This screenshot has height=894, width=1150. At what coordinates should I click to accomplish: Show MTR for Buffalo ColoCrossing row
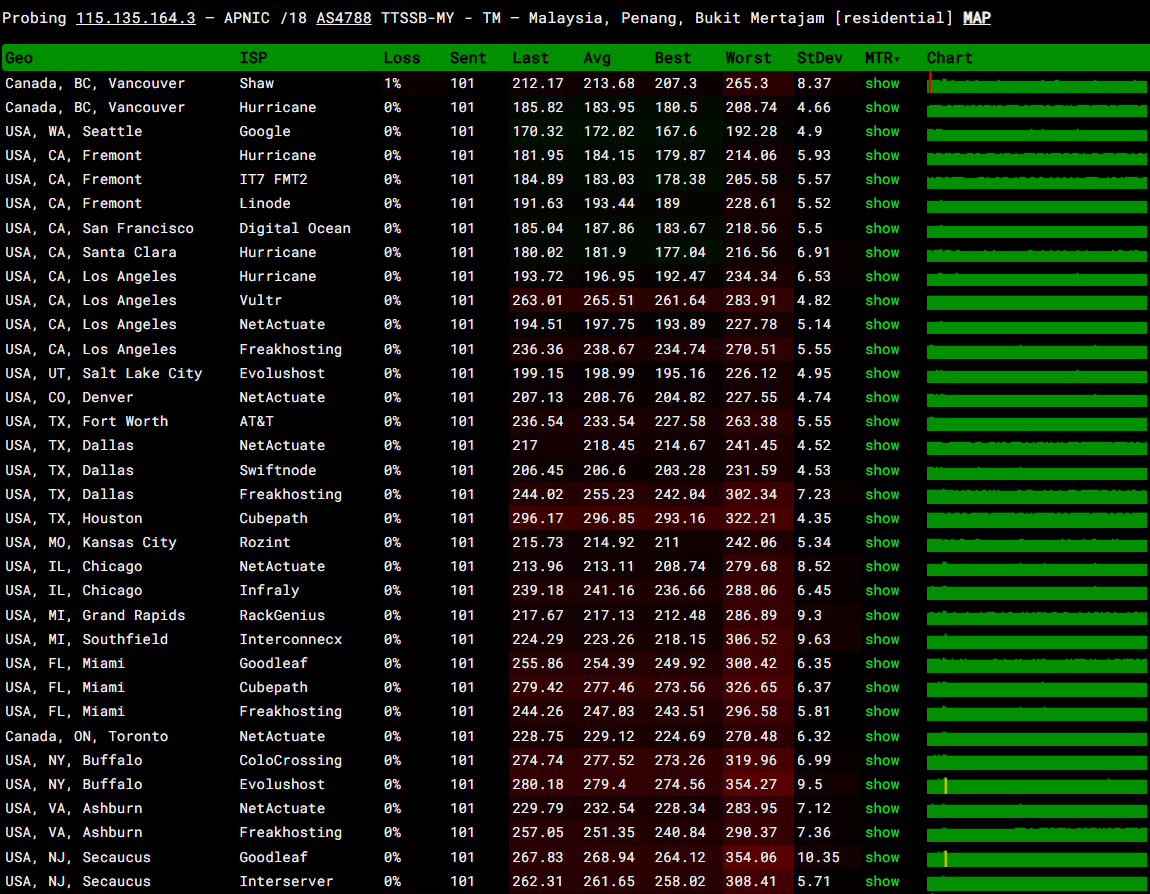(x=882, y=761)
